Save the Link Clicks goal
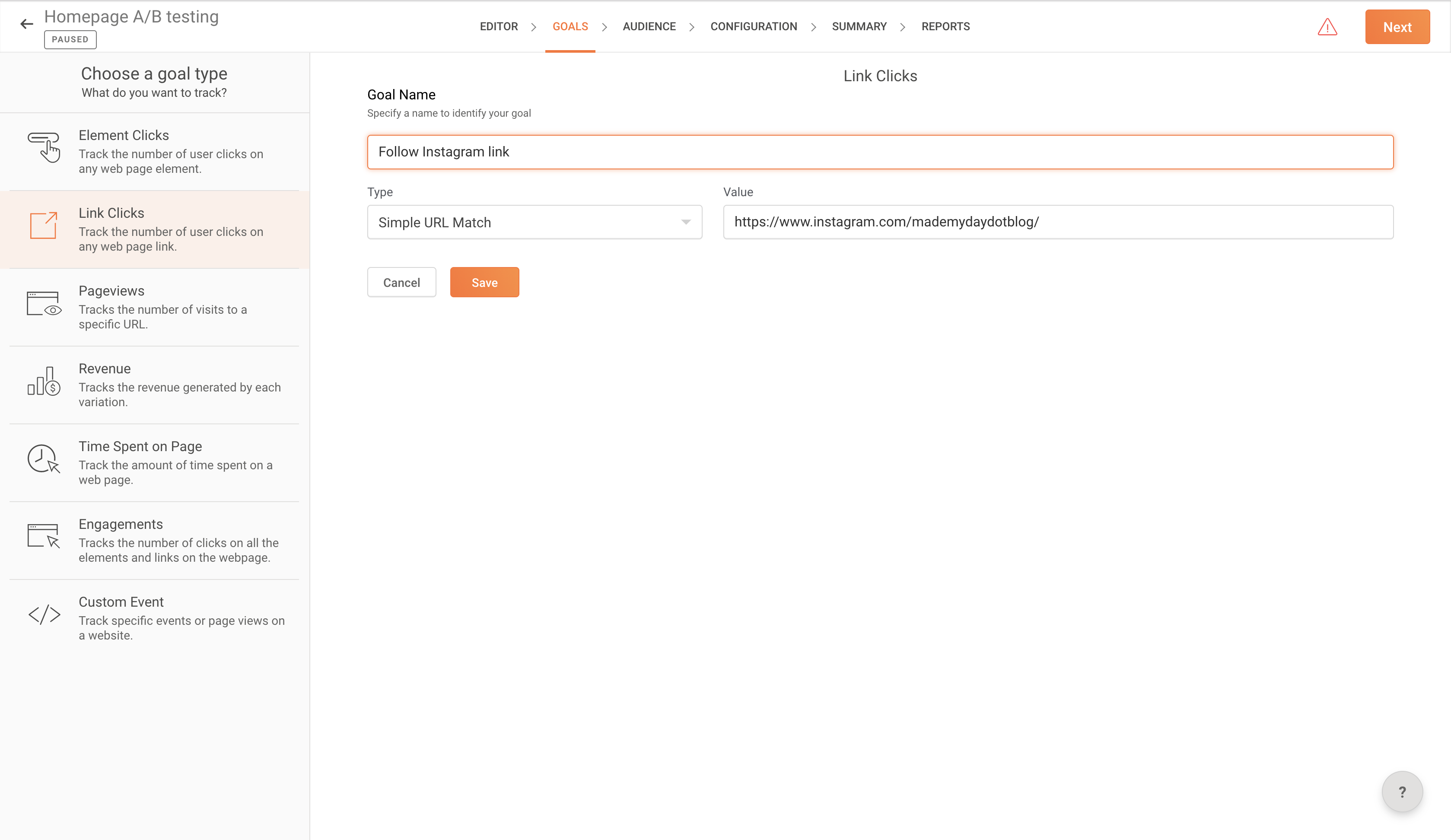Viewport: 1451px width, 840px height. 484,283
